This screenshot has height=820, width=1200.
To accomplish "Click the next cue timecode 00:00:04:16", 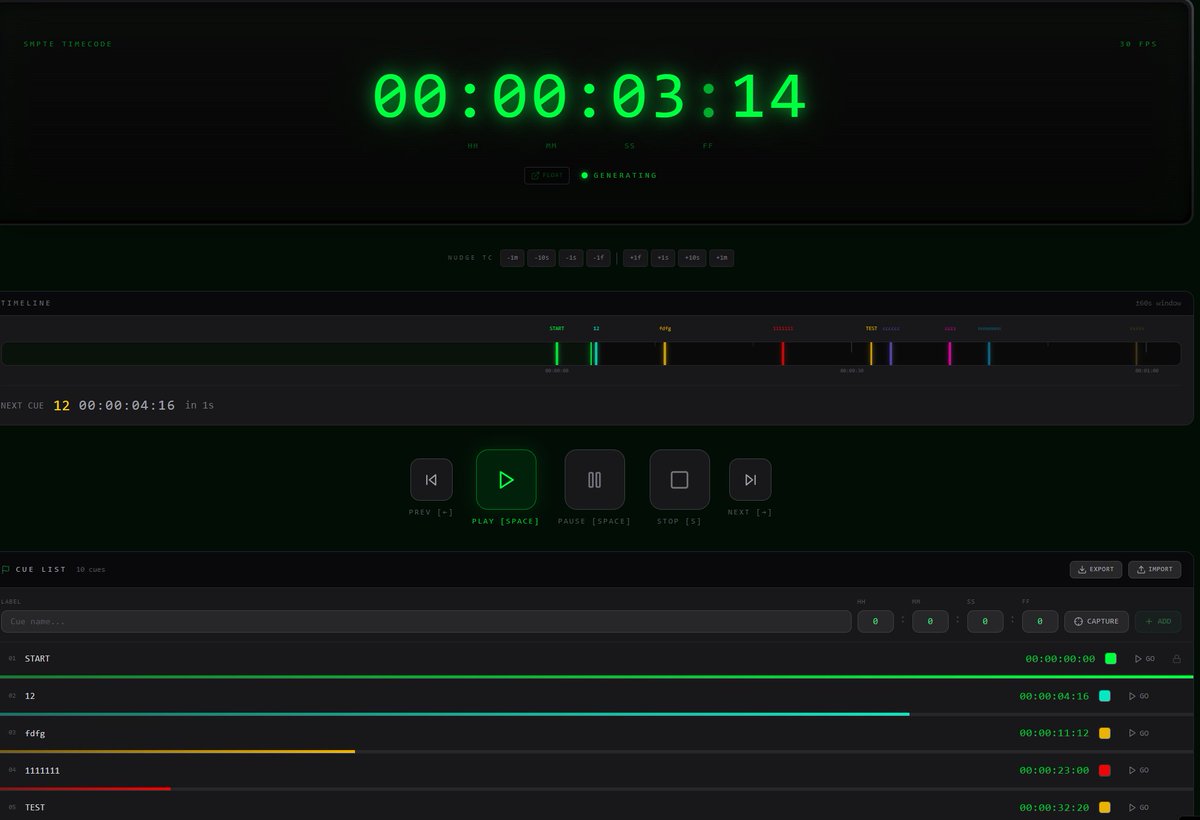I will pyautogui.click(x=127, y=405).
